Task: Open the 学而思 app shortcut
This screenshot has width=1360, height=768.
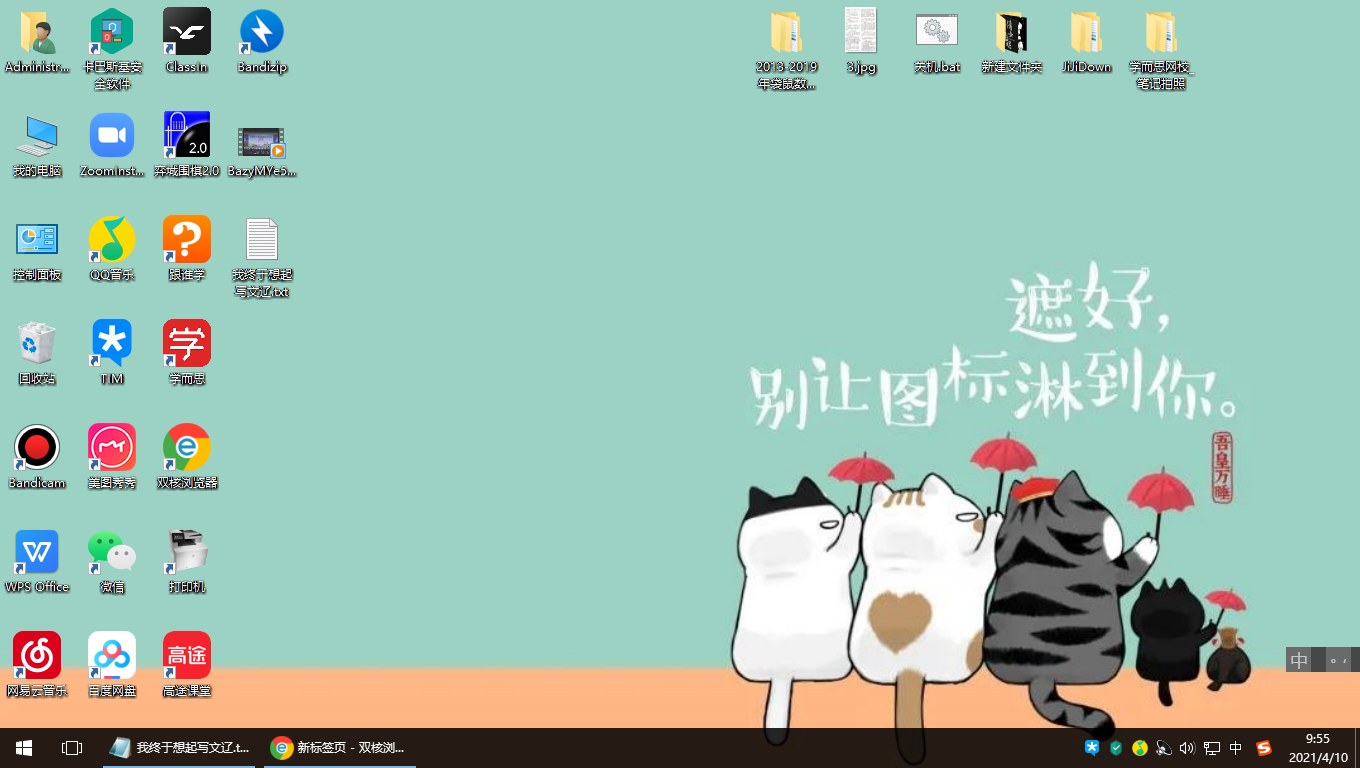Action: click(x=187, y=354)
